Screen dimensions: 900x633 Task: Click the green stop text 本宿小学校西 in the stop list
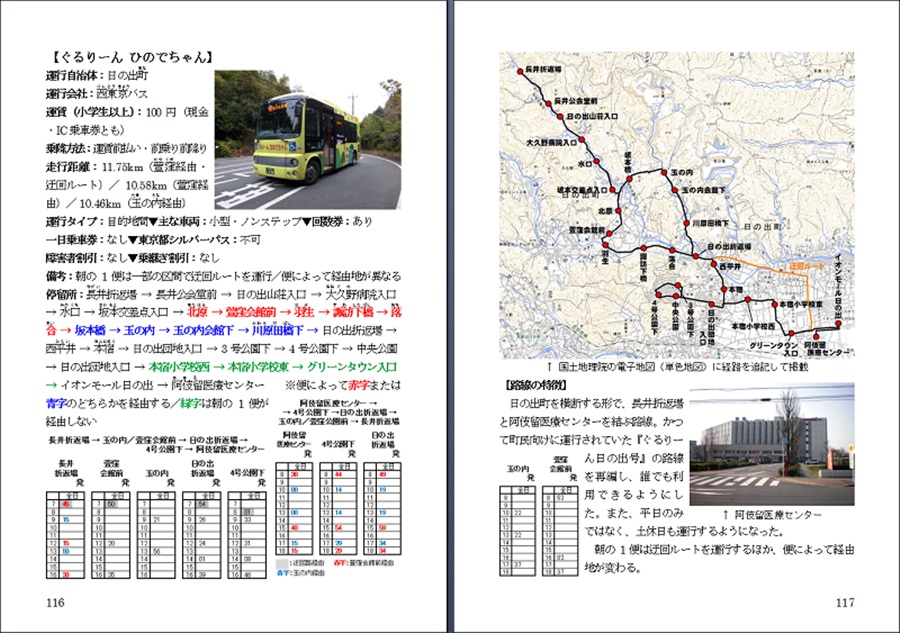[179, 367]
